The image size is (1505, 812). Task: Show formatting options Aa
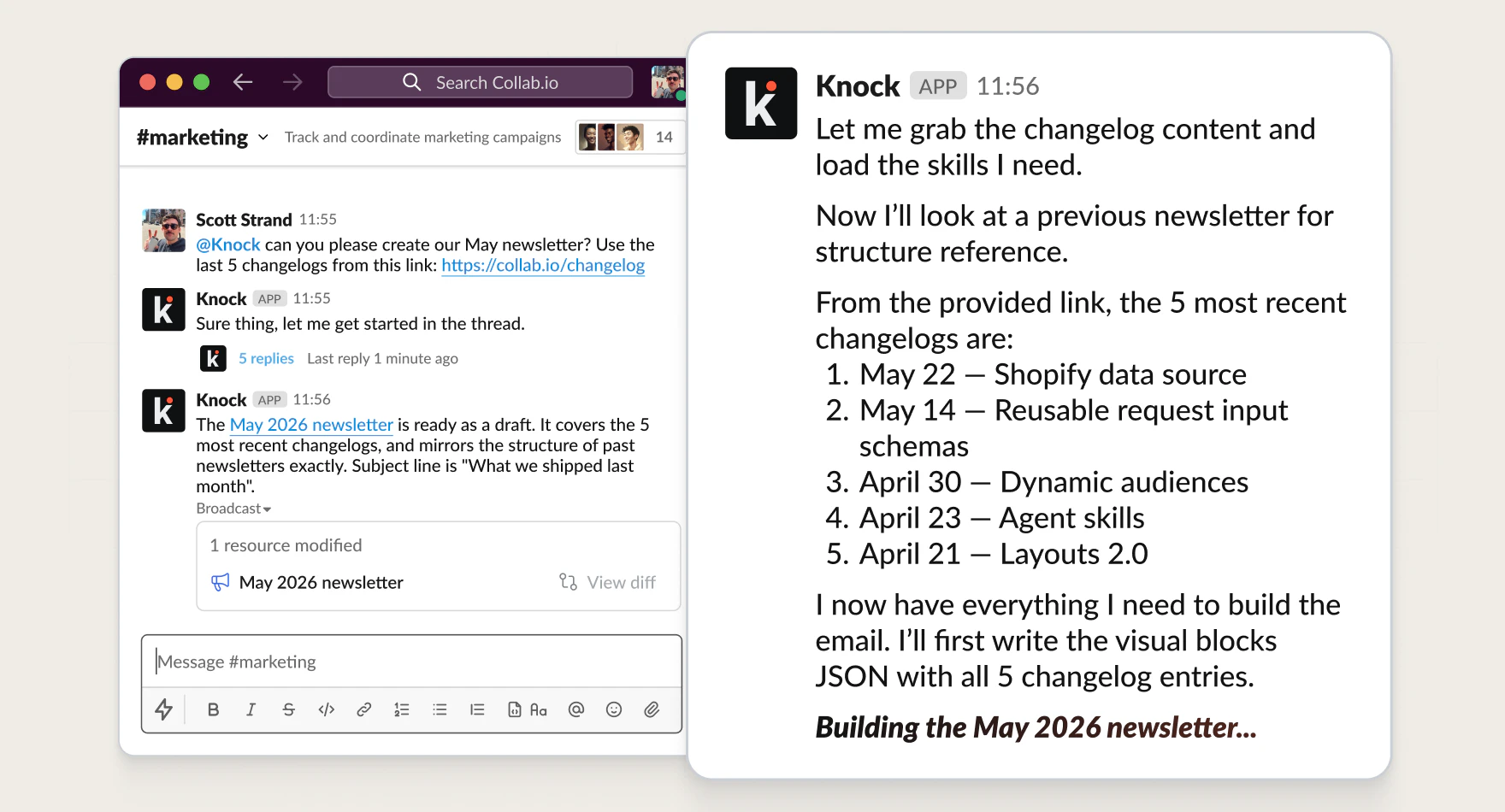click(539, 709)
